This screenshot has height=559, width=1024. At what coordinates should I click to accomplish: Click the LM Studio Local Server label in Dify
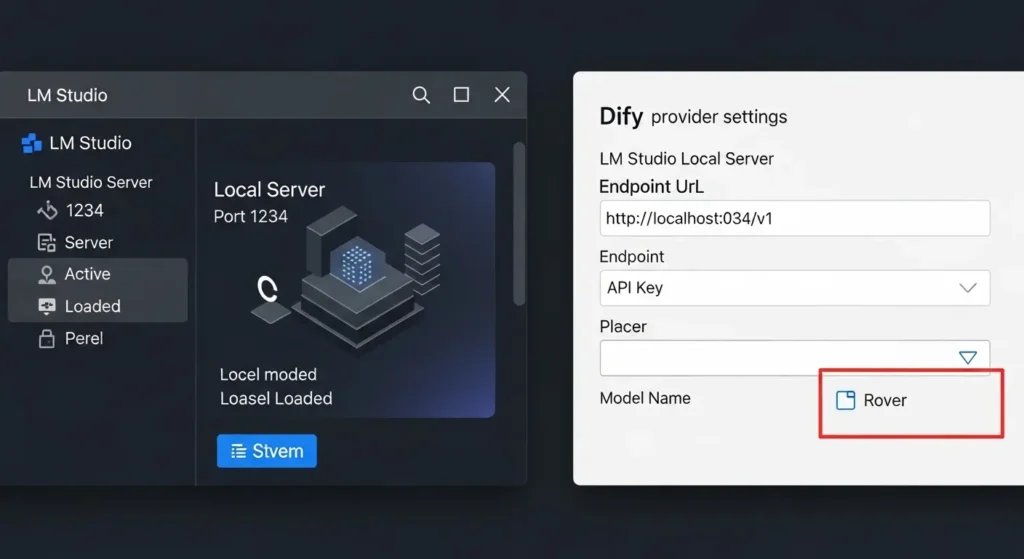click(x=686, y=159)
